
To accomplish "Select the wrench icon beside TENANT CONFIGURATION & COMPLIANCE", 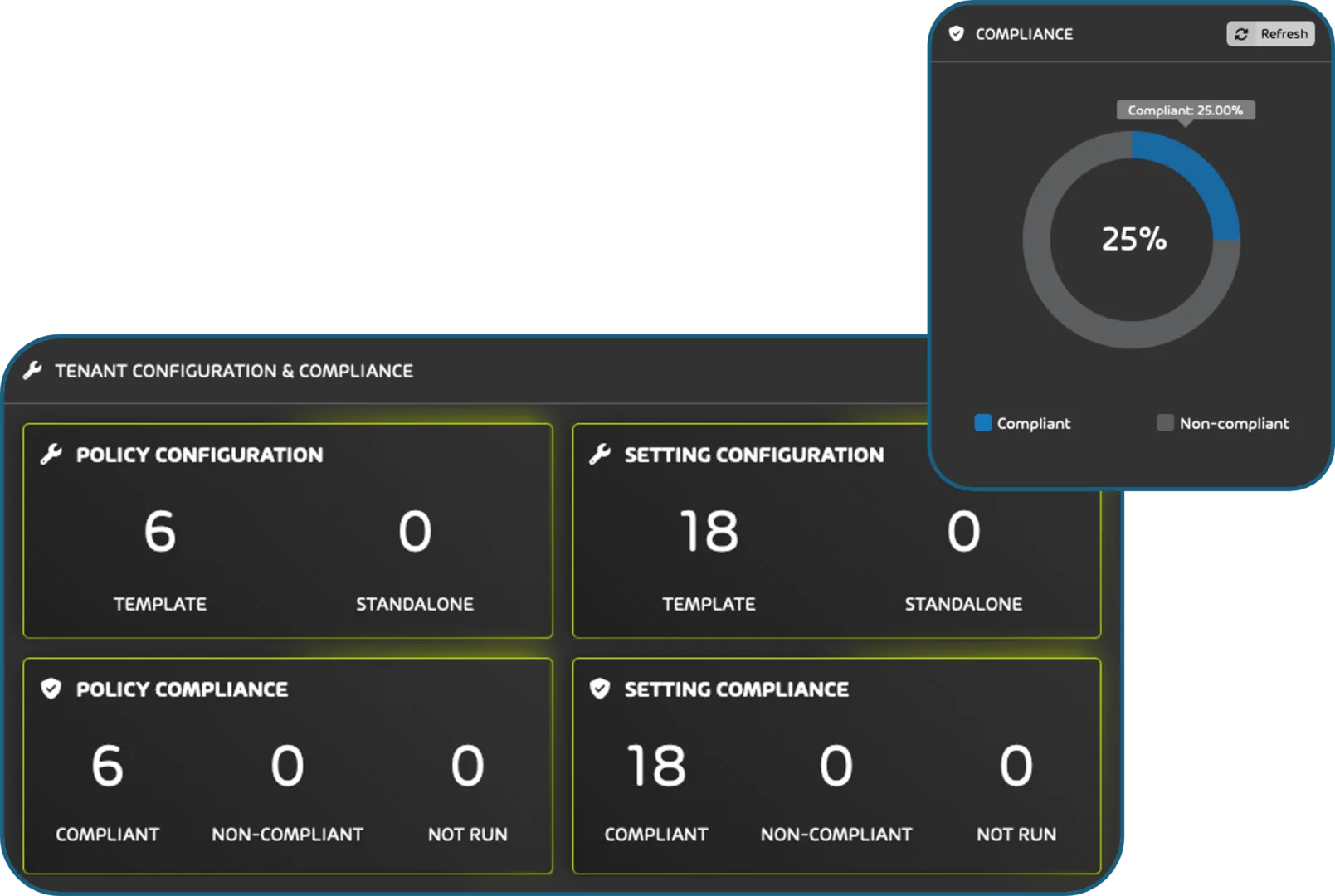I will point(32,370).
